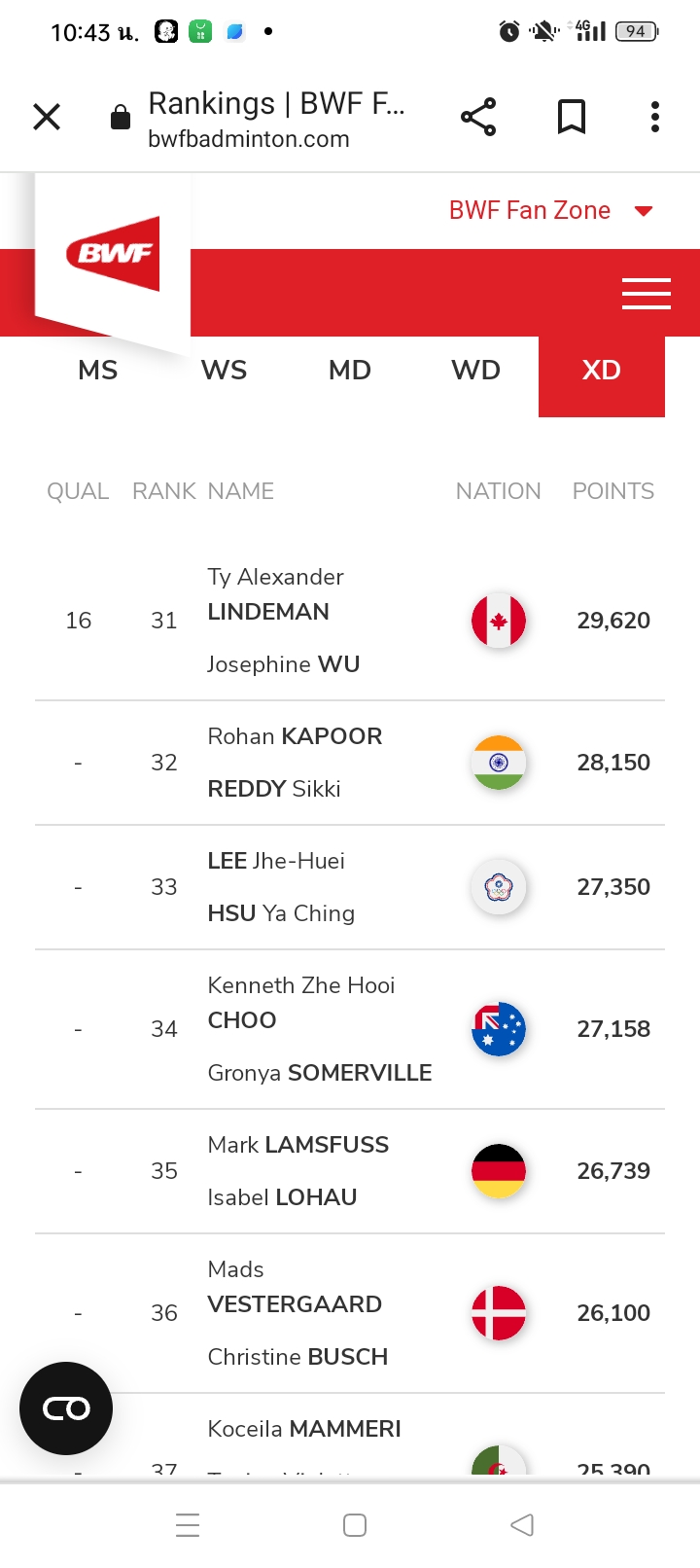Switch to the MS rankings tab
This screenshot has height=1568, width=700.
click(x=98, y=371)
